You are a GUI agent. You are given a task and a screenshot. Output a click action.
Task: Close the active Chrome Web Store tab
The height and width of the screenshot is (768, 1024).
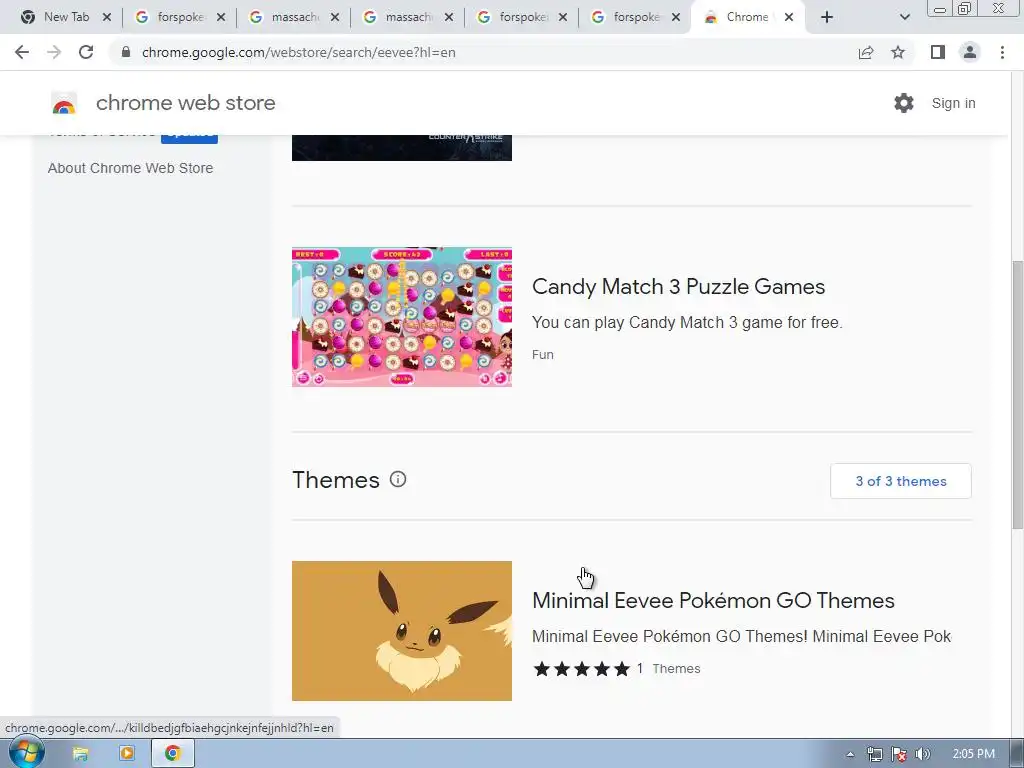point(789,17)
